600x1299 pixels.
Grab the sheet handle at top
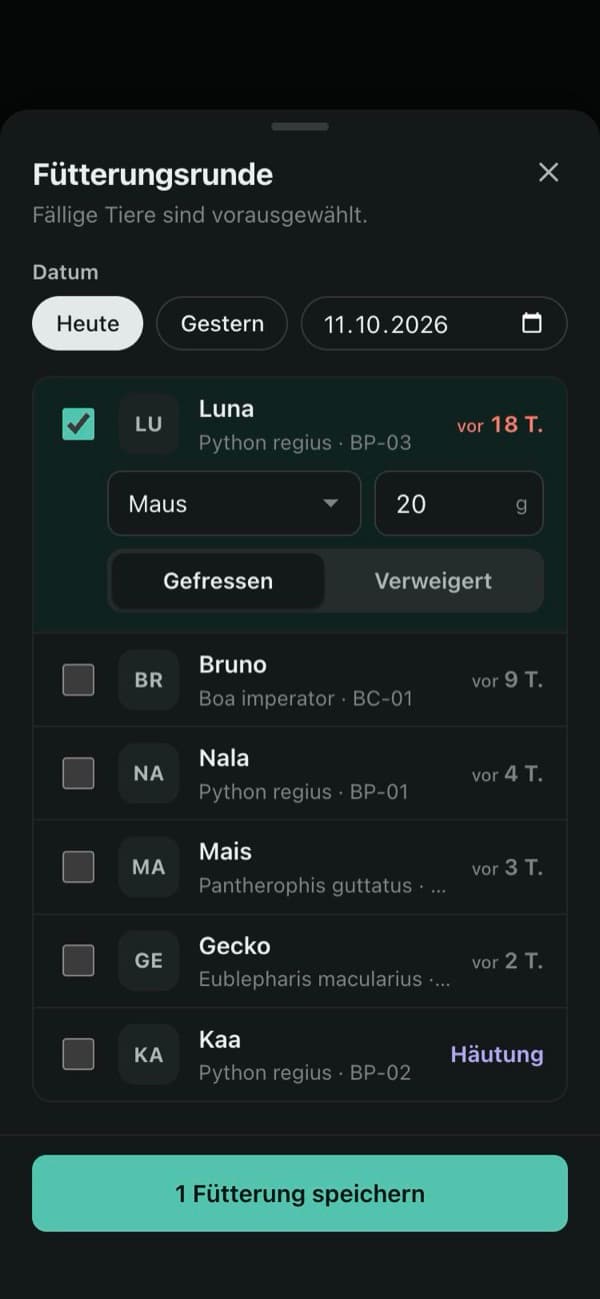(300, 126)
